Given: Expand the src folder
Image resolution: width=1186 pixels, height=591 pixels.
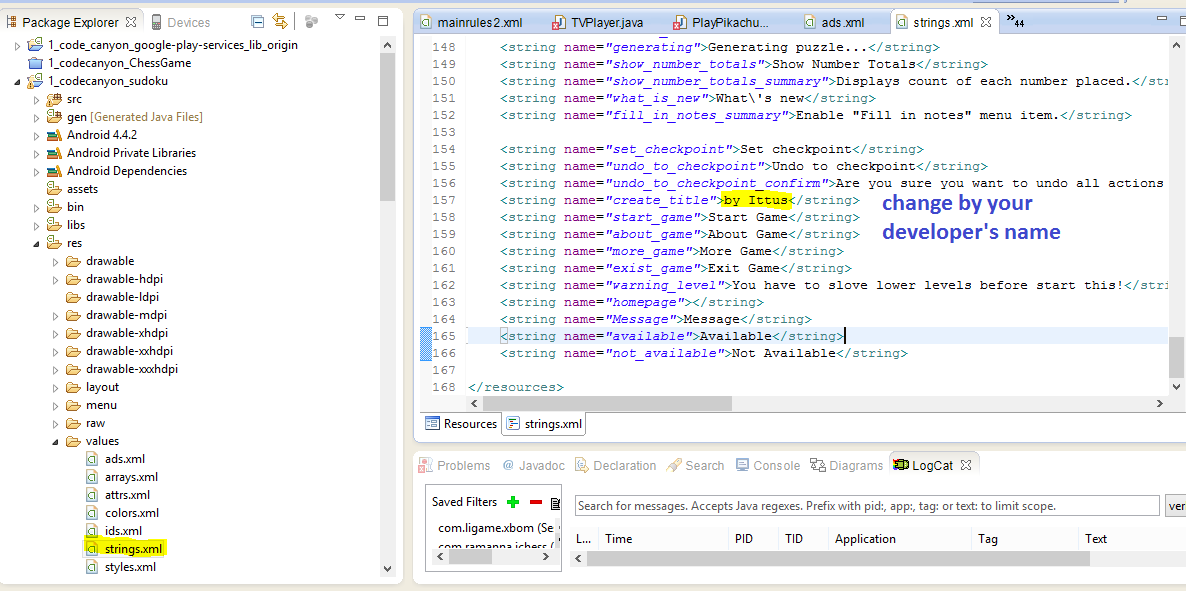Looking at the screenshot, I should coord(36,99).
